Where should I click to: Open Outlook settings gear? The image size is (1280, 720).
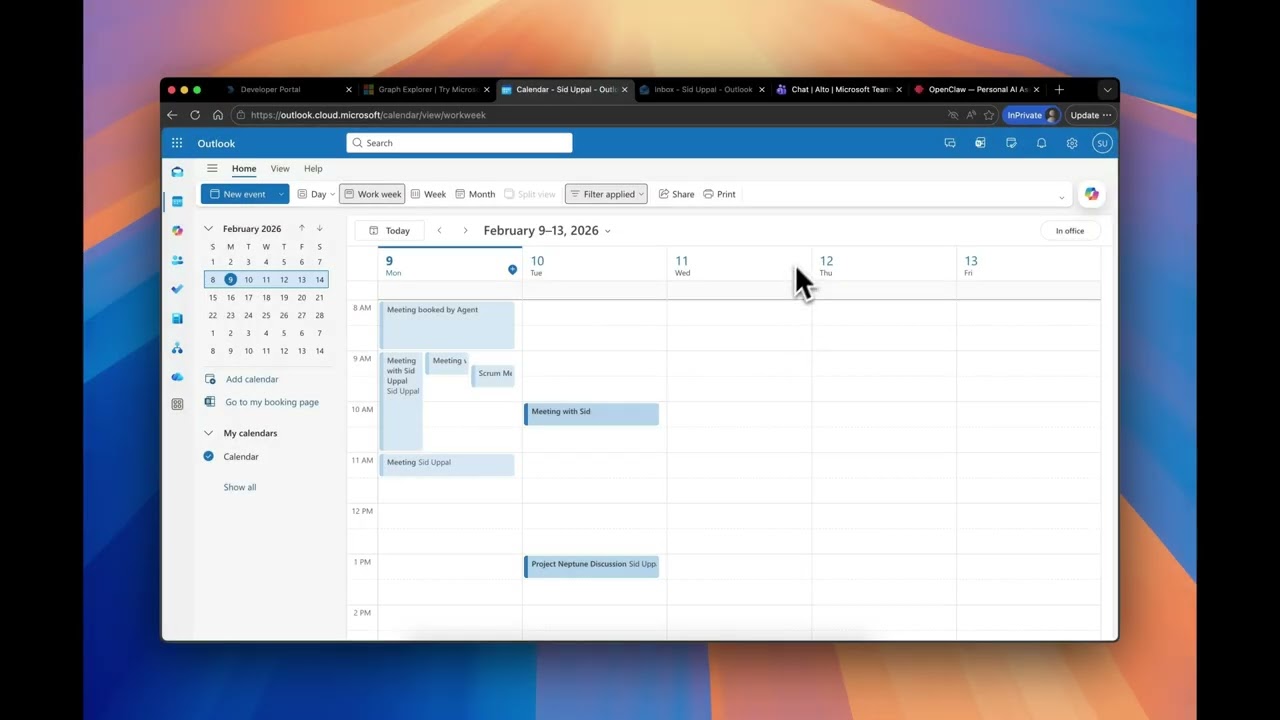[x=1072, y=143]
